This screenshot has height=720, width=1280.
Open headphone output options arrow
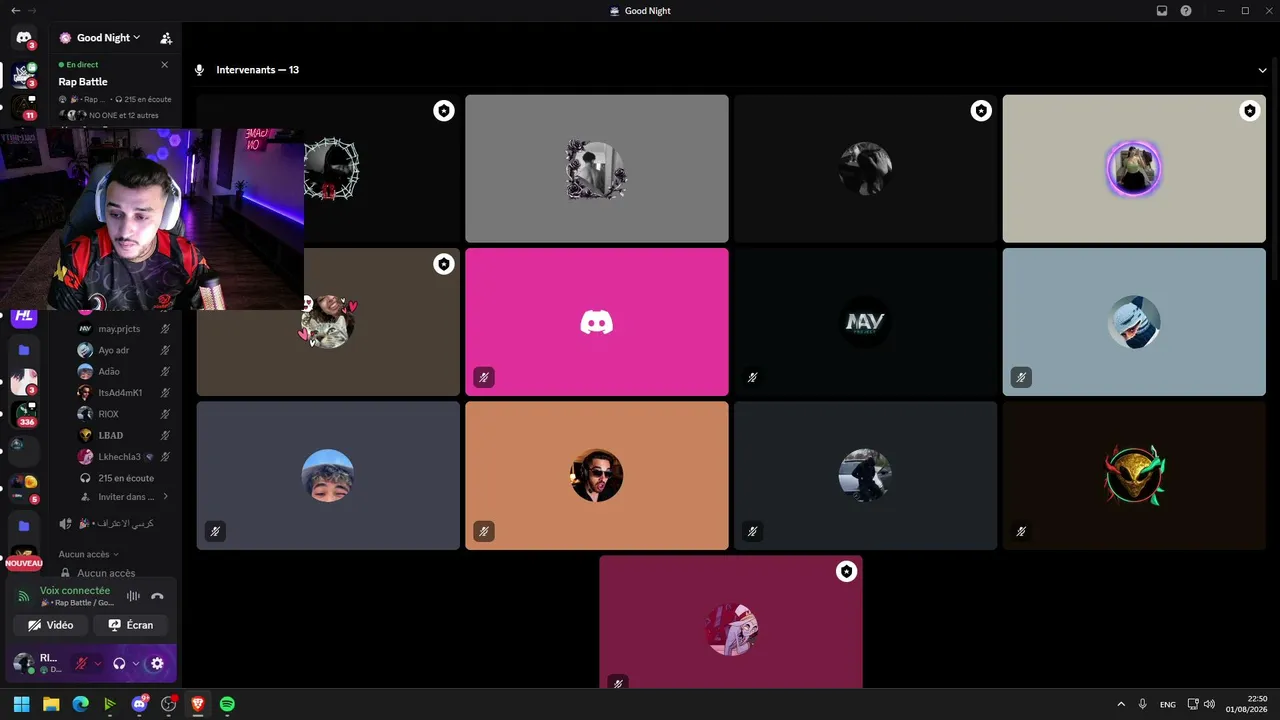point(136,663)
